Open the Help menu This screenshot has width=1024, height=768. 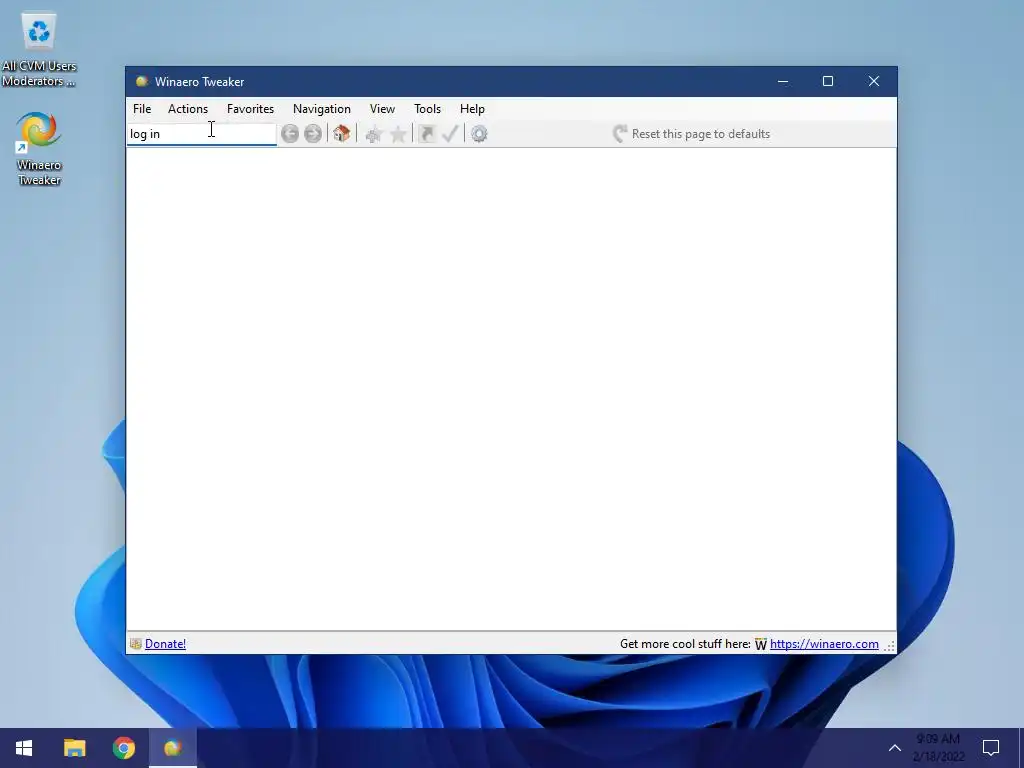(472, 109)
